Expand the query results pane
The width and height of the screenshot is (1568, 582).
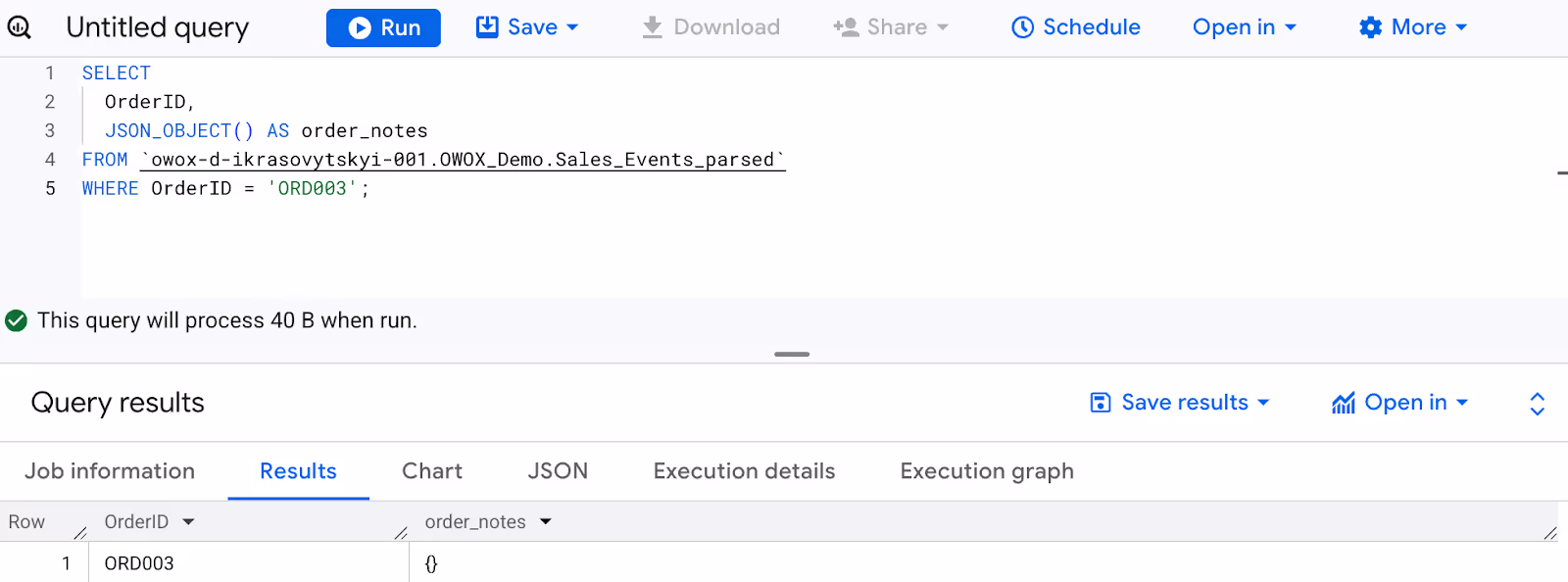tap(1537, 404)
